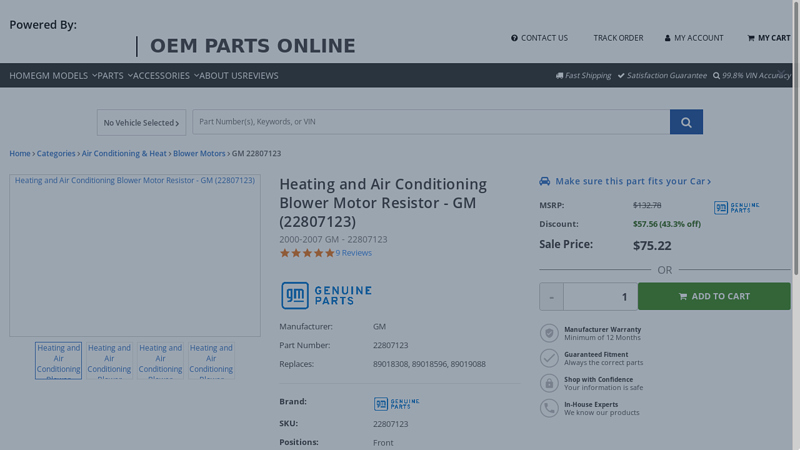800x450 pixels.
Task: Open Reviews menu item
Action: point(261,76)
